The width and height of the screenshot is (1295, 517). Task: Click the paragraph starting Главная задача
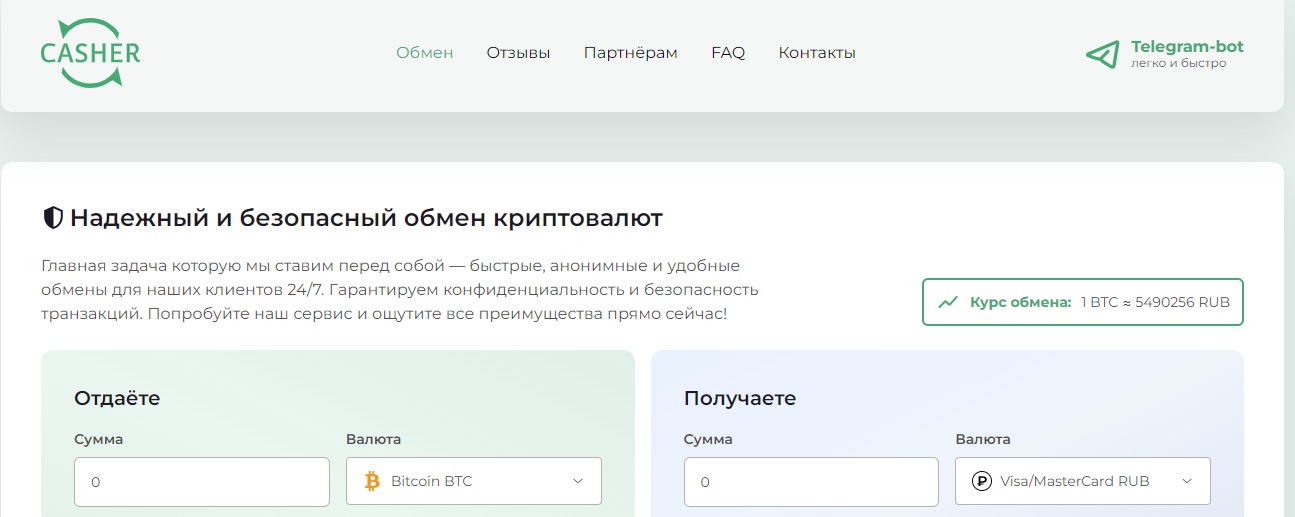tap(400, 290)
